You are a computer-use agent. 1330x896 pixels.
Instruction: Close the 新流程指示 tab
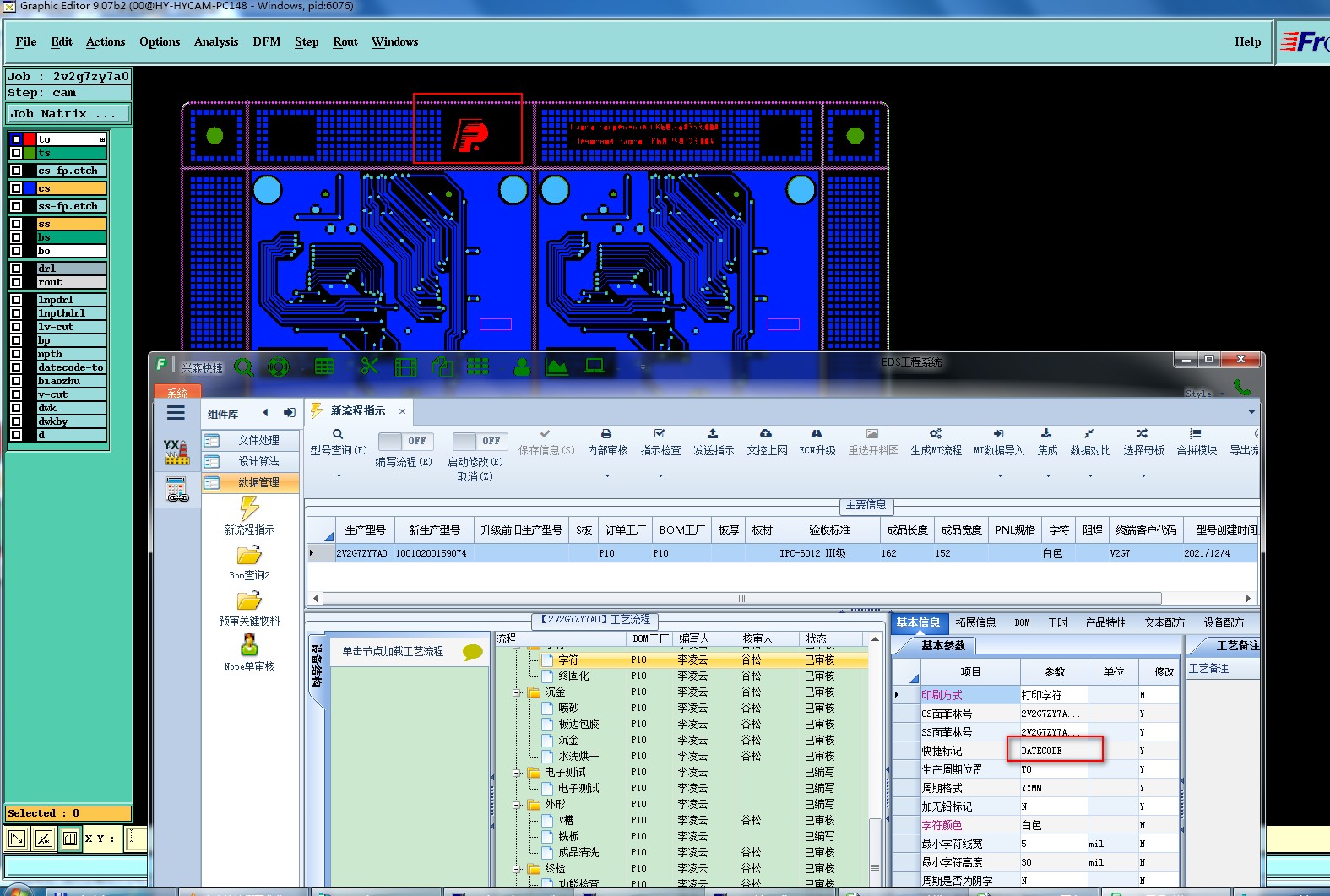[402, 411]
